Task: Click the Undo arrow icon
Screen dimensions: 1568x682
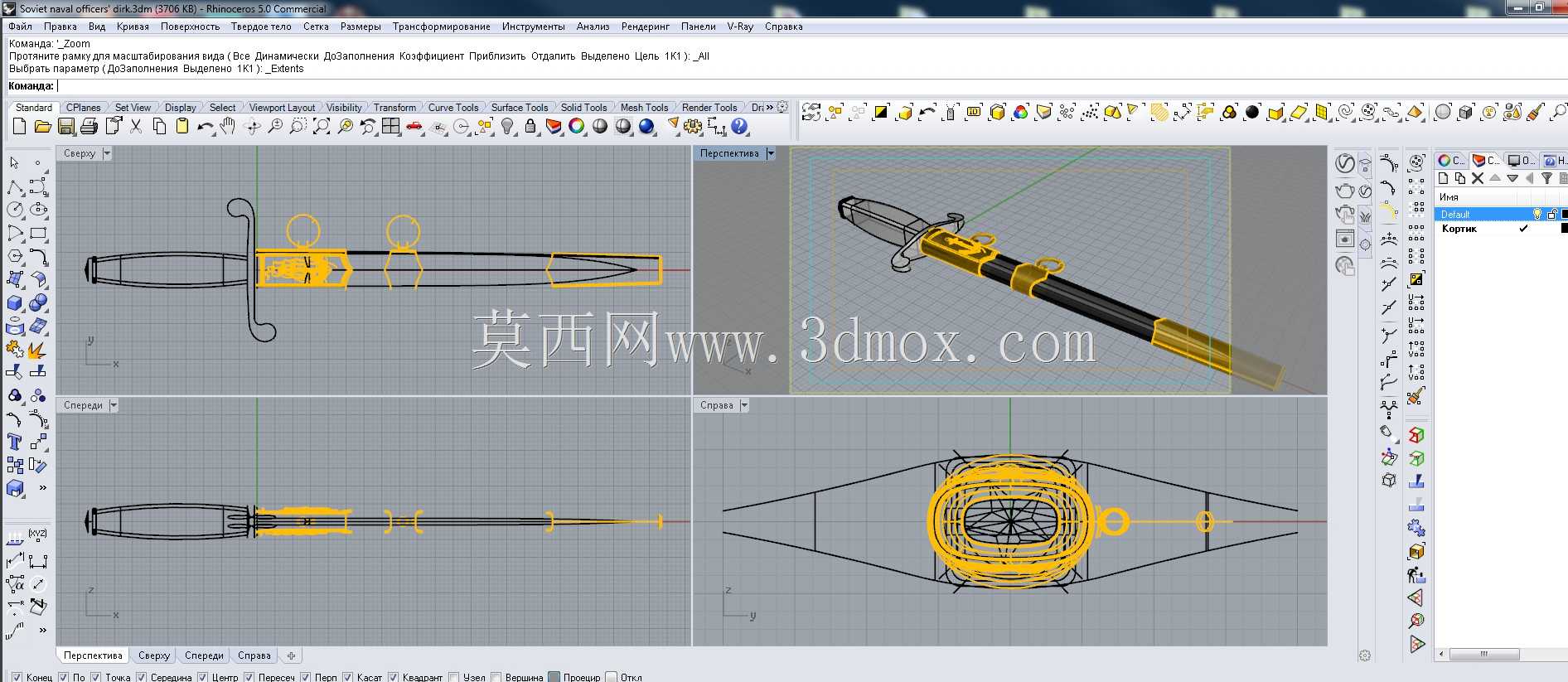Action: [x=206, y=126]
